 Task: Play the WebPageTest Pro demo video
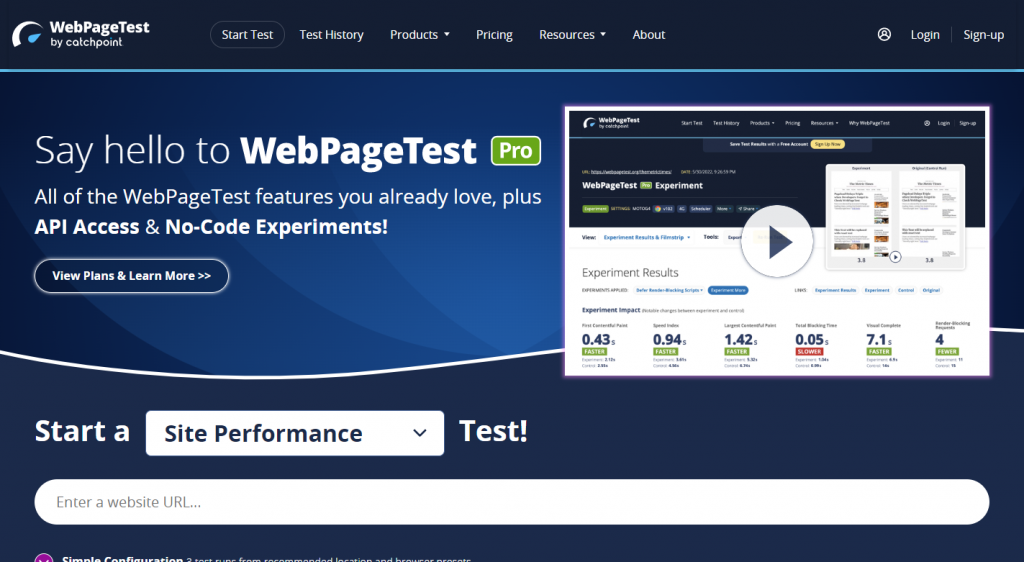click(777, 242)
